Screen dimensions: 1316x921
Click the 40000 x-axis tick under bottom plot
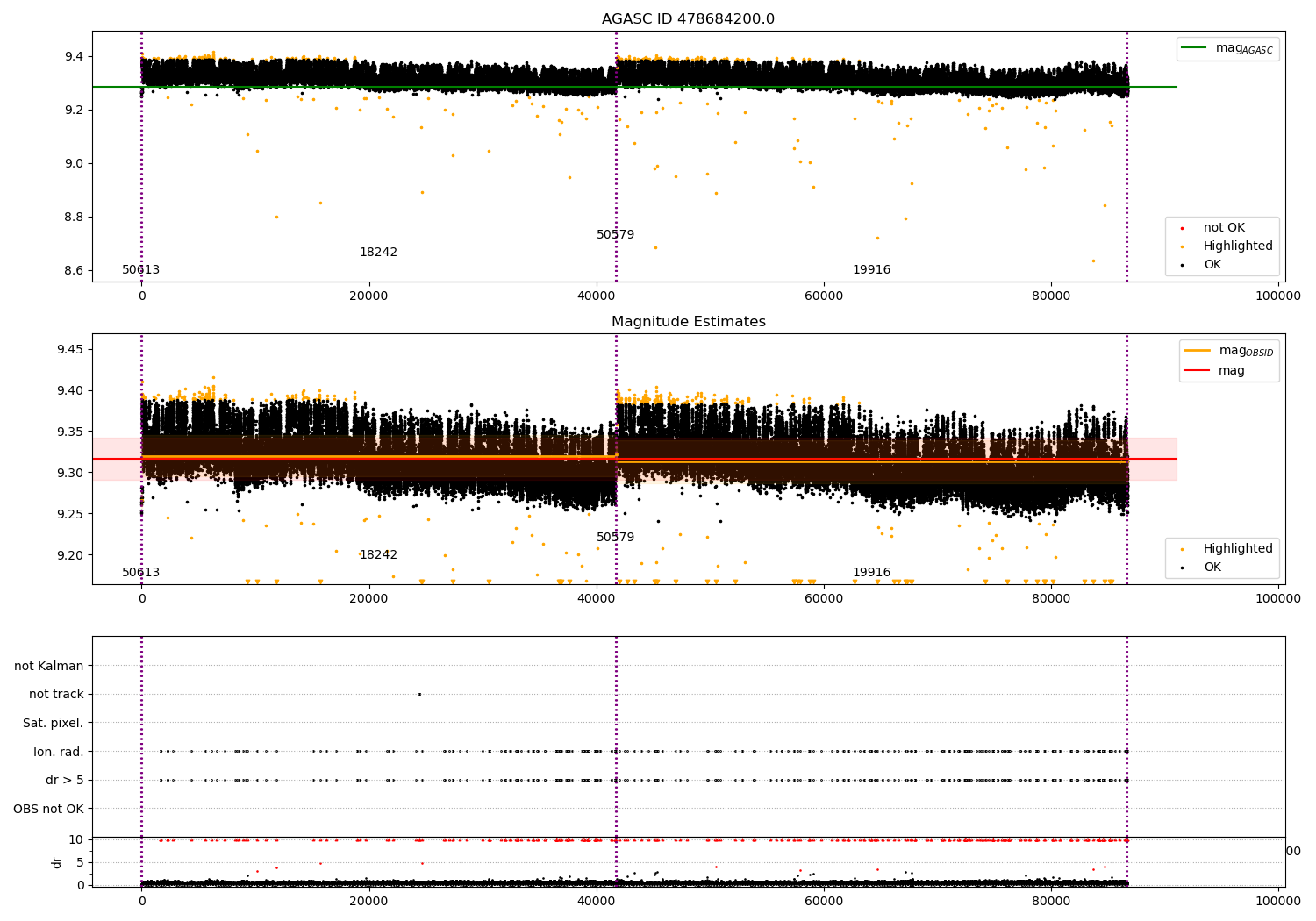[x=597, y=902]
